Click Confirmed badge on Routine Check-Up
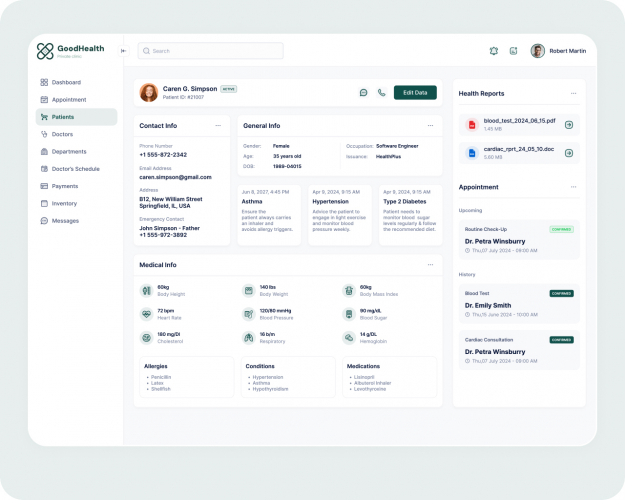Image resolution: width=625 pixels, height=500 pixels. point(562,229)
